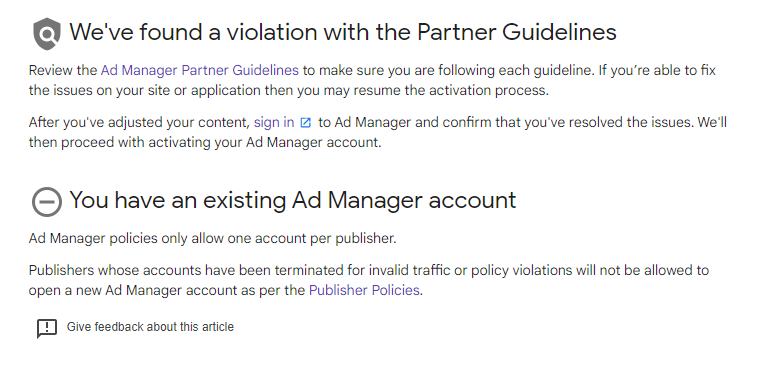Image resolution: width=764 pixels, height=369 pixels.
Task: Click the line starting 'the issues on your site or application'
Action: (x=288, y=91)
